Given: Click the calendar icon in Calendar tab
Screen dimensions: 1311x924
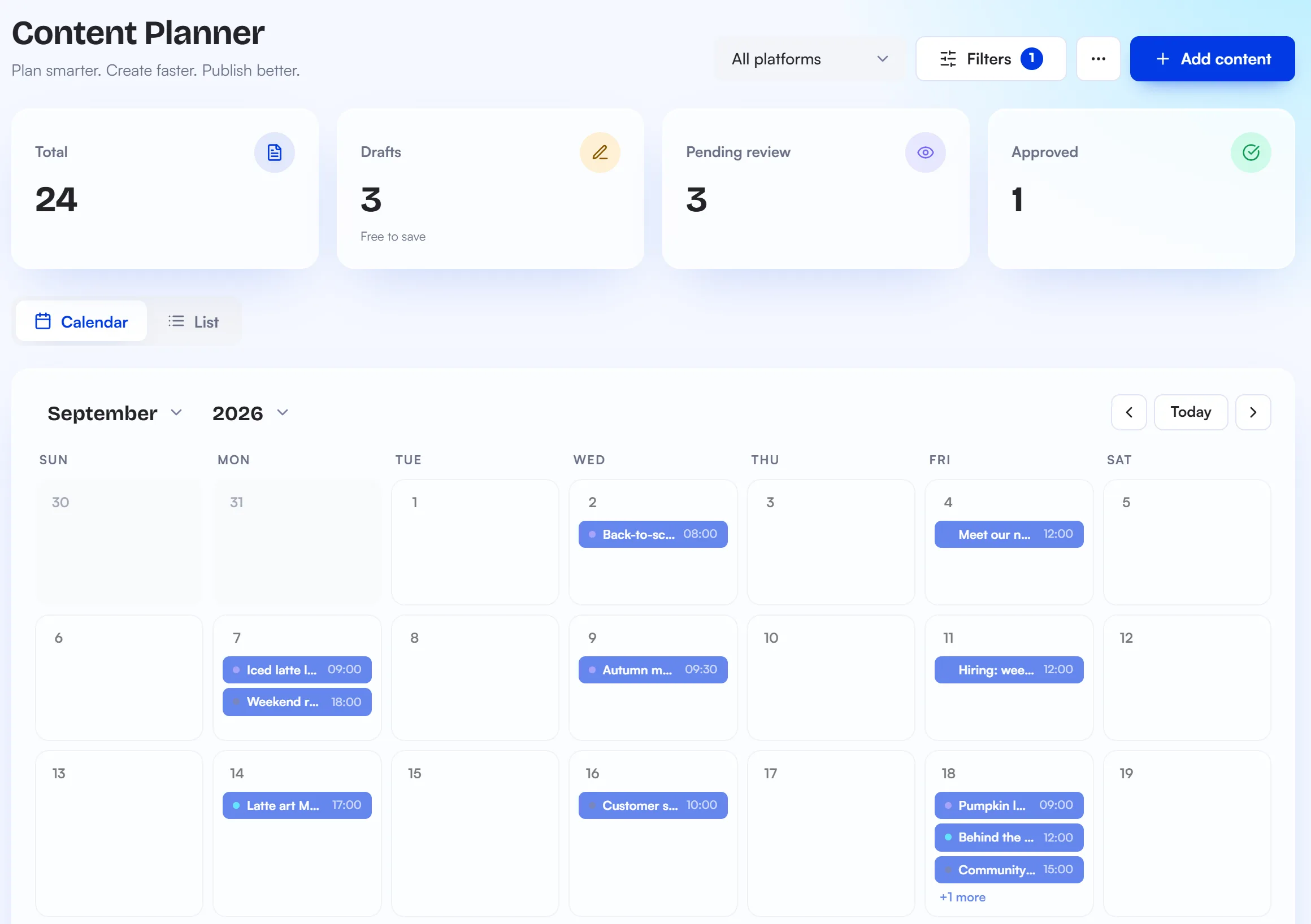Looking at the screenshot, I should pos(43,321).
